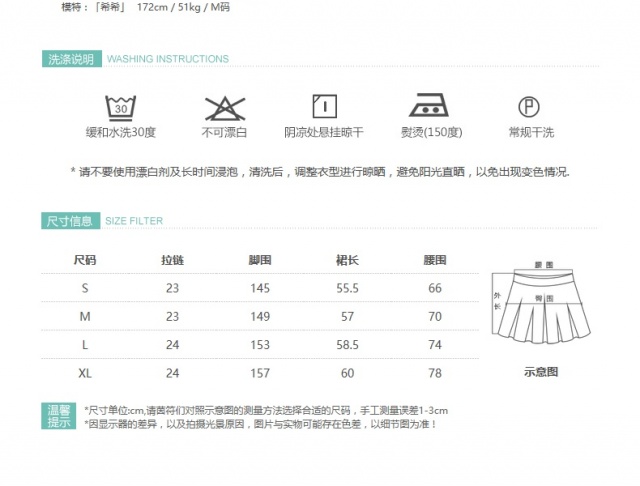Click the 30-degree gentle wash icon
640x486 pixels.
[x=120, y=106]
